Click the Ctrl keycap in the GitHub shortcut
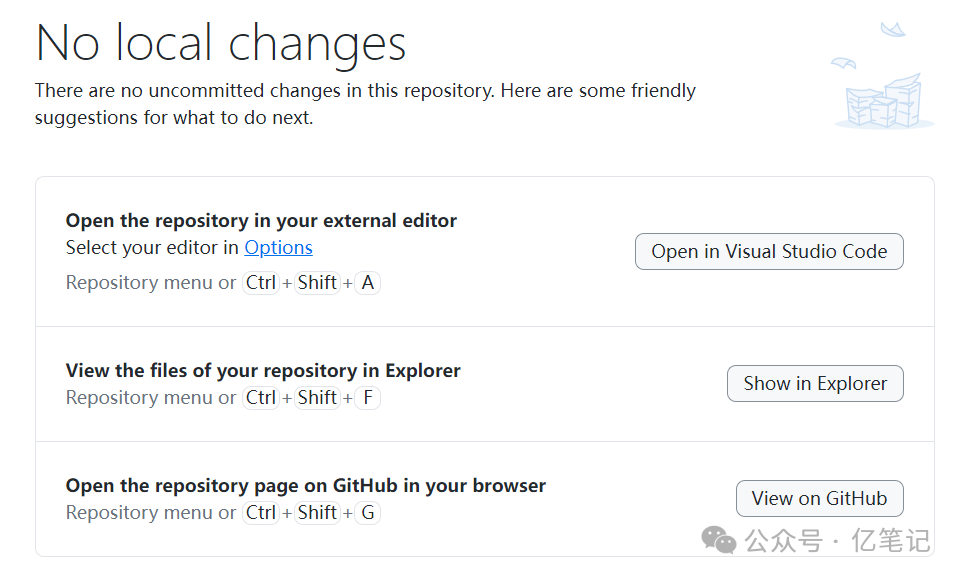 click(260, 512)
